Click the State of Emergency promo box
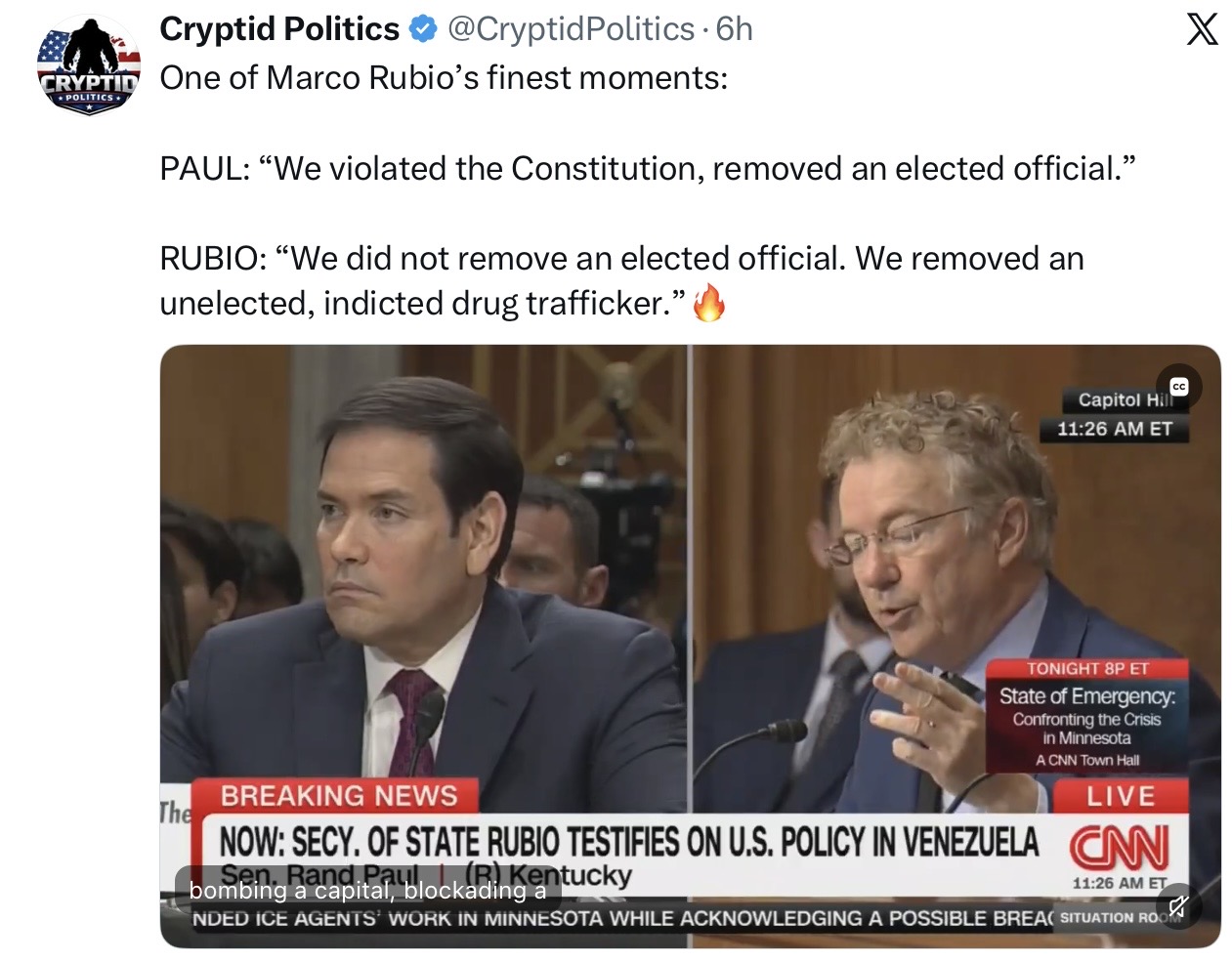The height and width of the screenshot is (963, 1232). (x=1086, y=717)
